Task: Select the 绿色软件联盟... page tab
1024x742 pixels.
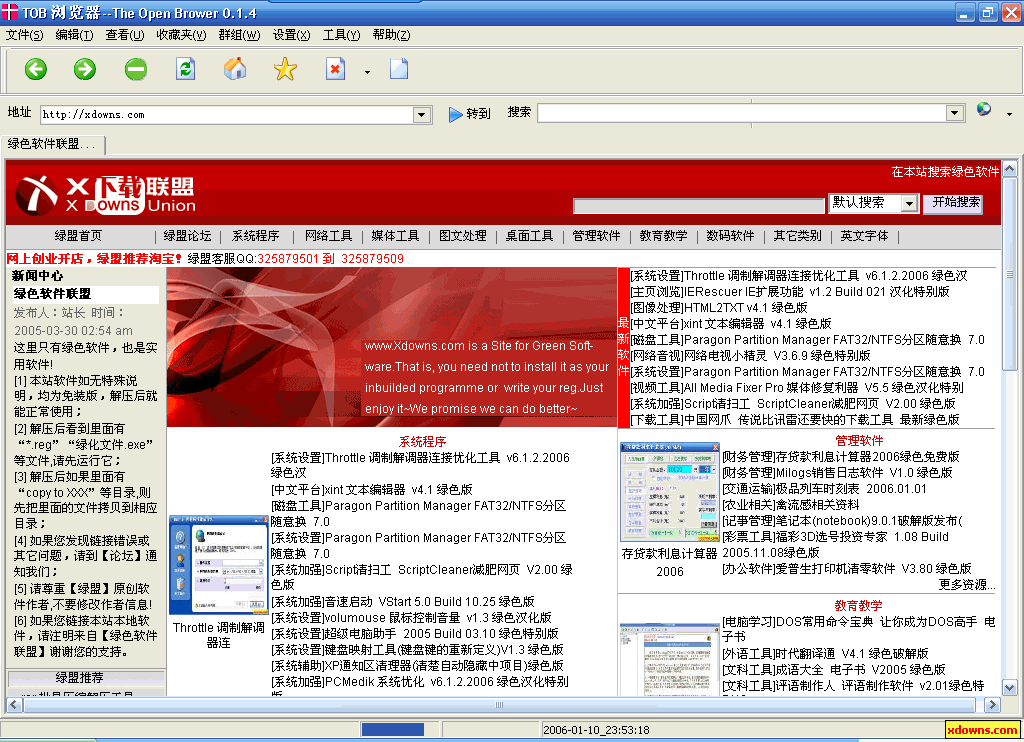Action: (52, 144)
